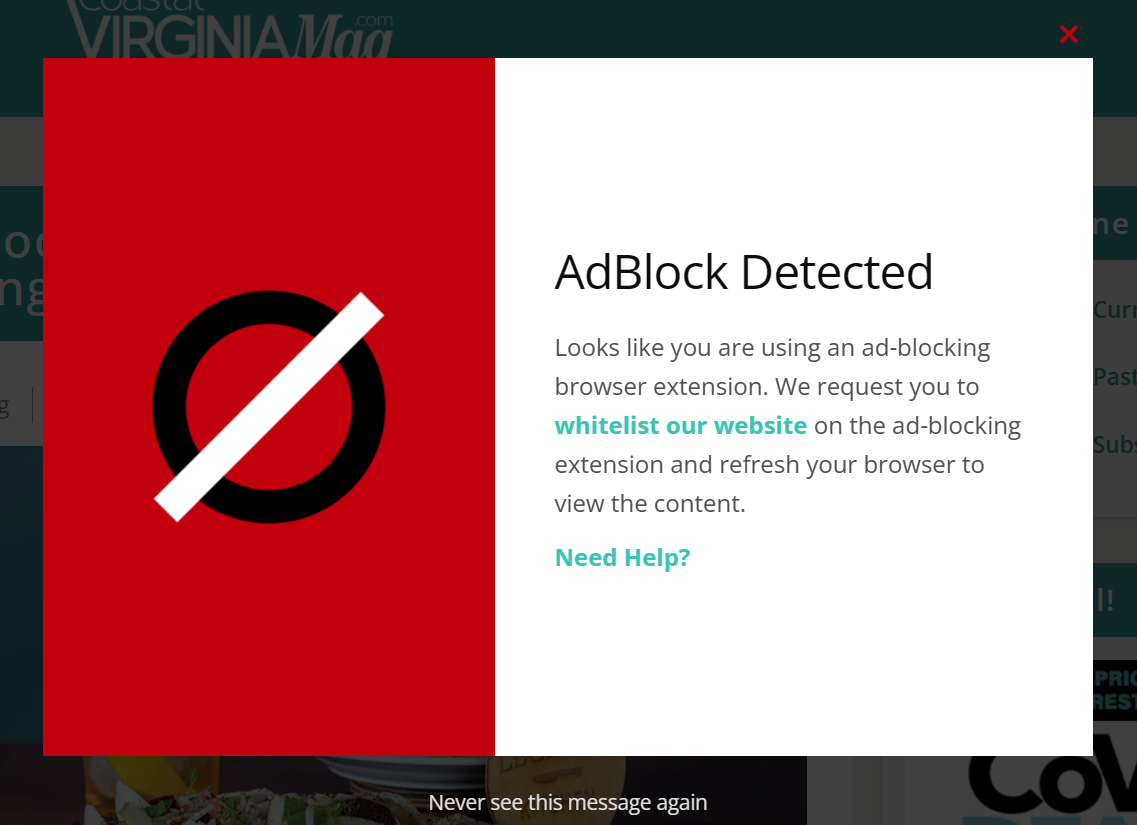Click the 'Need Help?' link
The image size is (1137, 825).
click(622, 557)
